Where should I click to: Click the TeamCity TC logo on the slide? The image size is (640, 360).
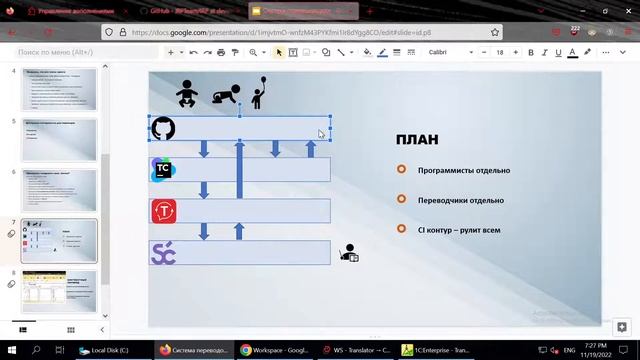[163, 169]
